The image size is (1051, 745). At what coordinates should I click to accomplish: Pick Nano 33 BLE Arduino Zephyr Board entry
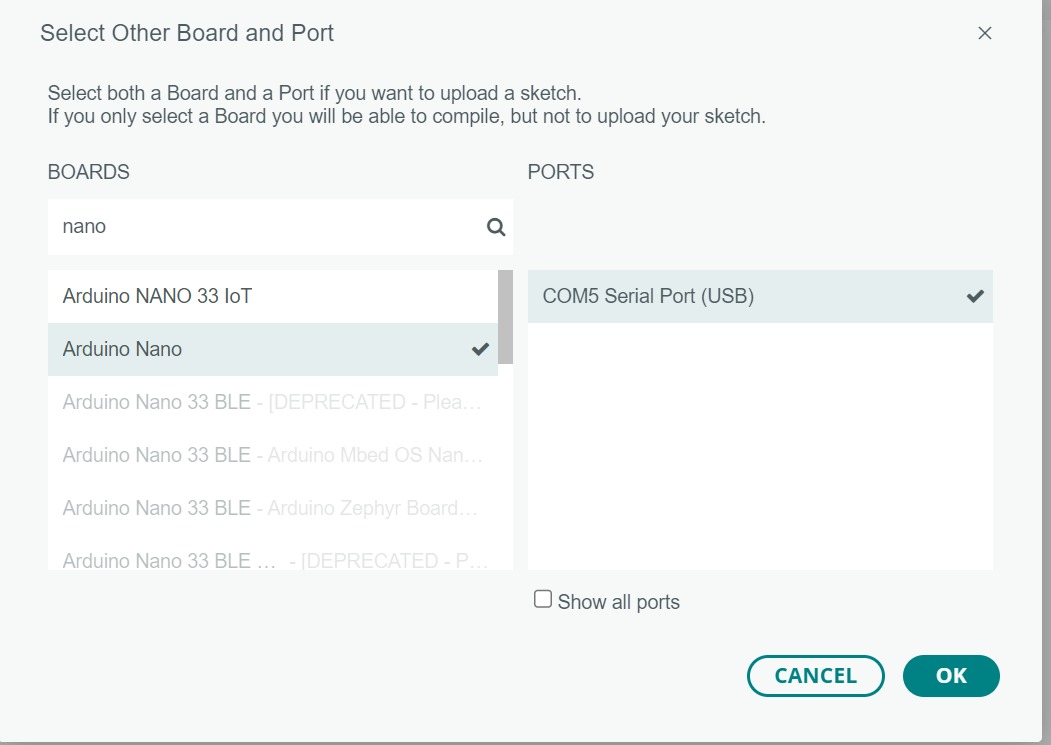[x=272, y=508]
